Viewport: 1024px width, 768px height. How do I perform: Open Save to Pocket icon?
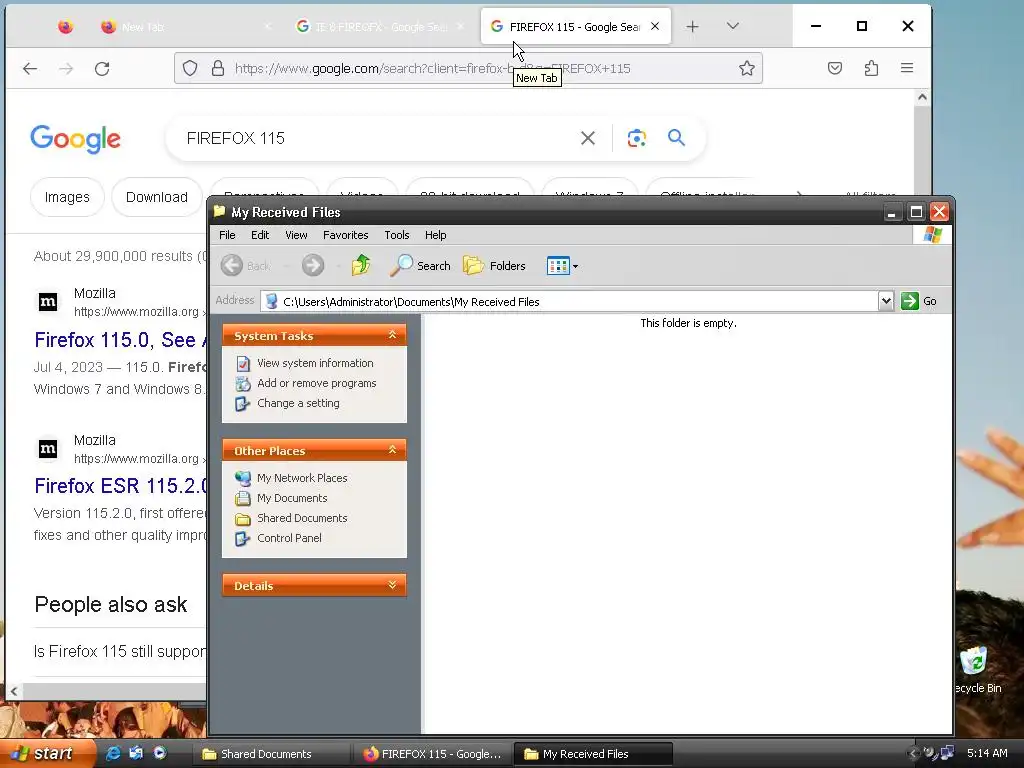(x=835, y=69)
